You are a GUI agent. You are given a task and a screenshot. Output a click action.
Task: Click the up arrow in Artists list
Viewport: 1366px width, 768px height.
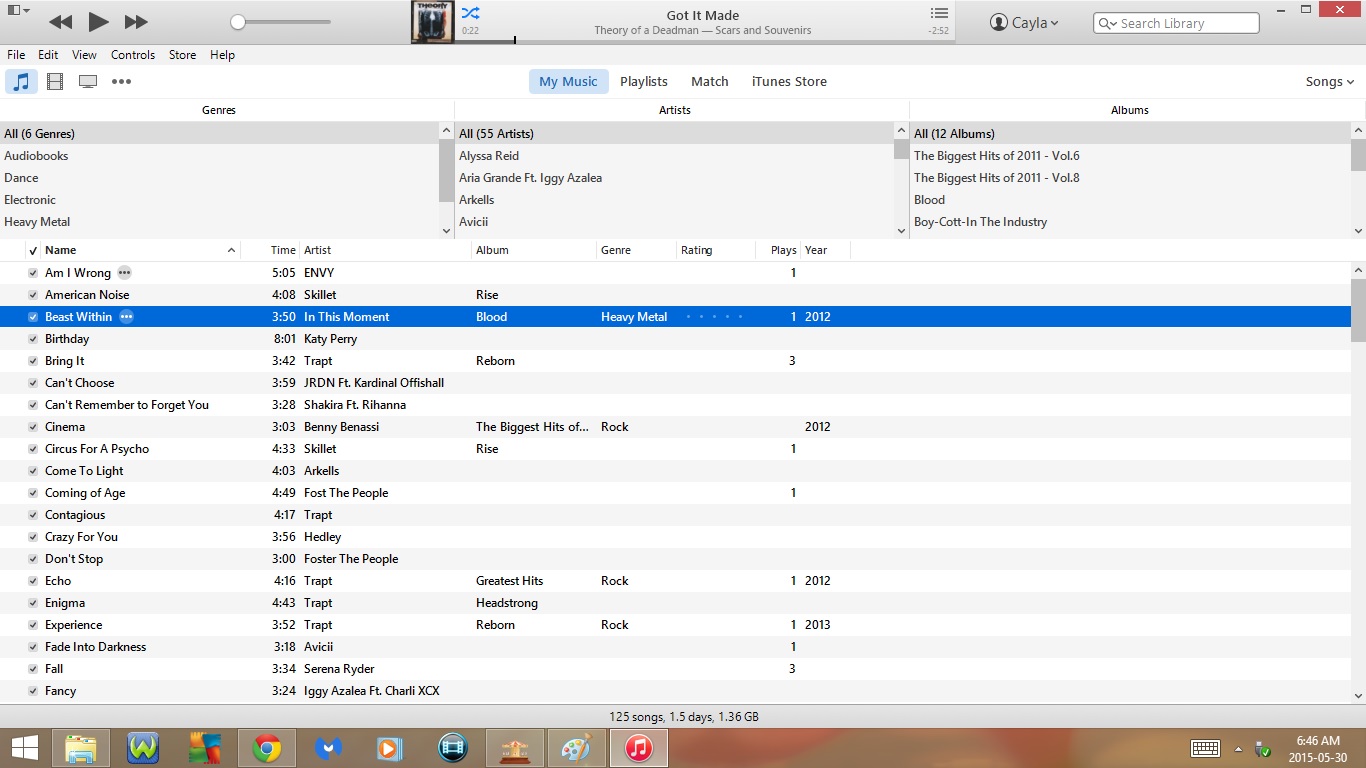[901, 130]
